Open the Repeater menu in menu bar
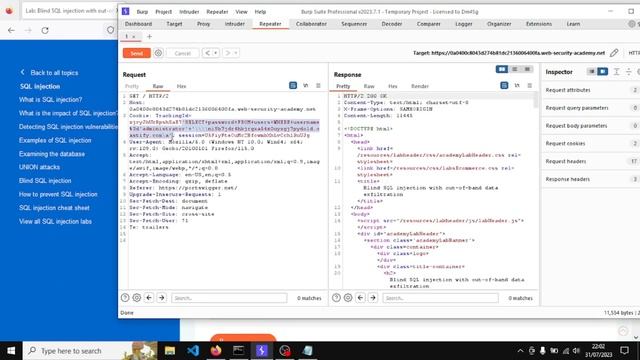Viewport: 640px width, 360px height. 217,12
